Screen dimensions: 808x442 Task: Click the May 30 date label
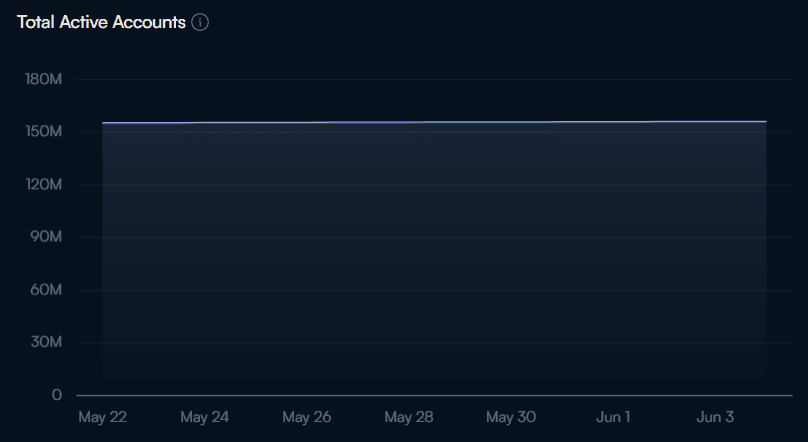[x=511, y=416]
